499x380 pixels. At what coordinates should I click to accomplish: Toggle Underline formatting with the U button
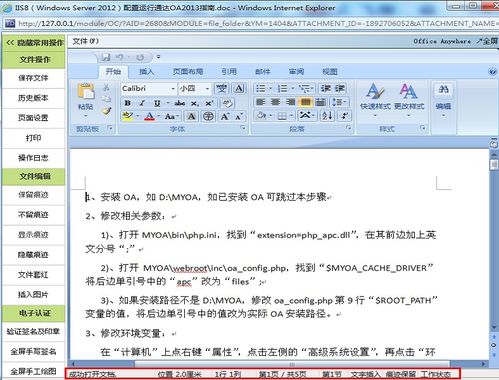click(157, 103)
